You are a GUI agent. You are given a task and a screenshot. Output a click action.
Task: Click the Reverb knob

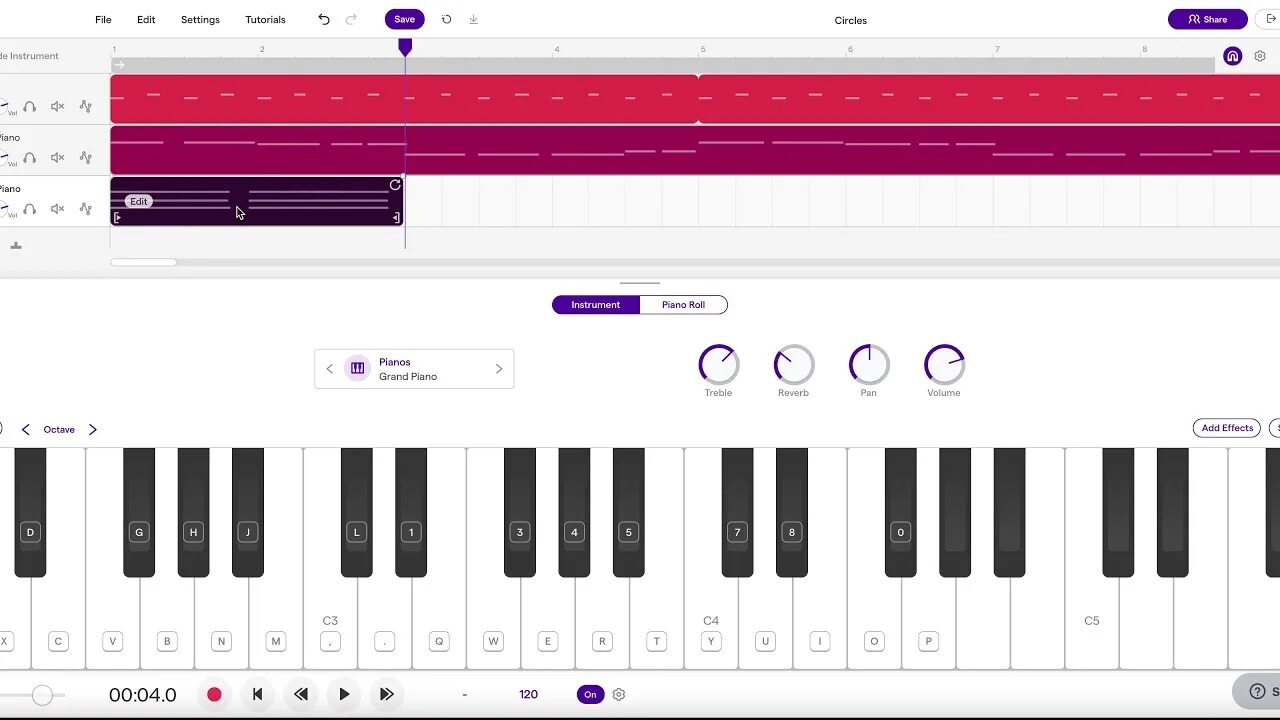tap(794, 365)
